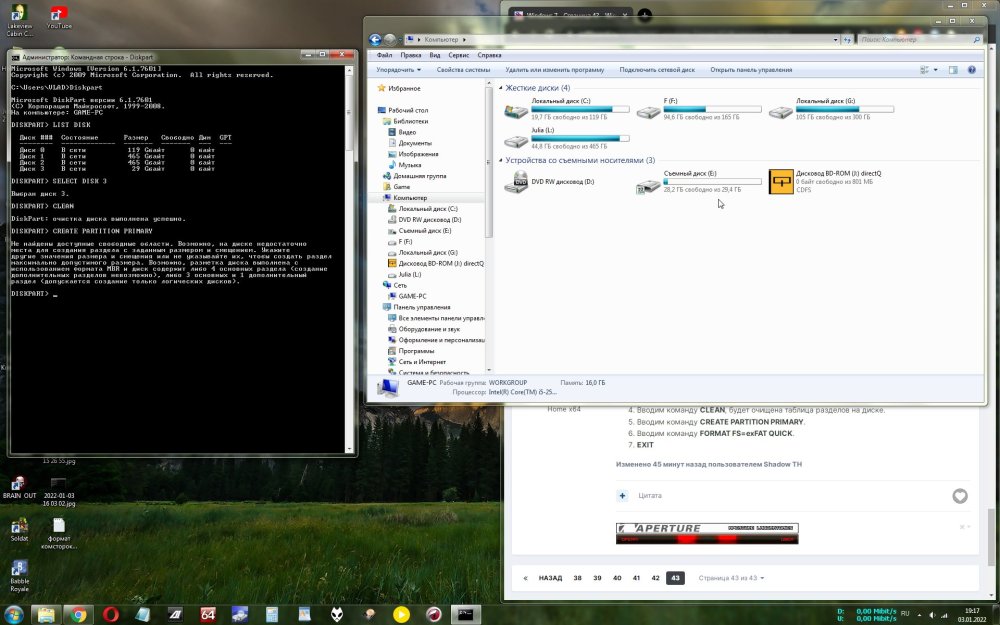The width and height of the screenshot is (1000, 625).
Task: Click the heart like icon on post
Action: (960, 496)
